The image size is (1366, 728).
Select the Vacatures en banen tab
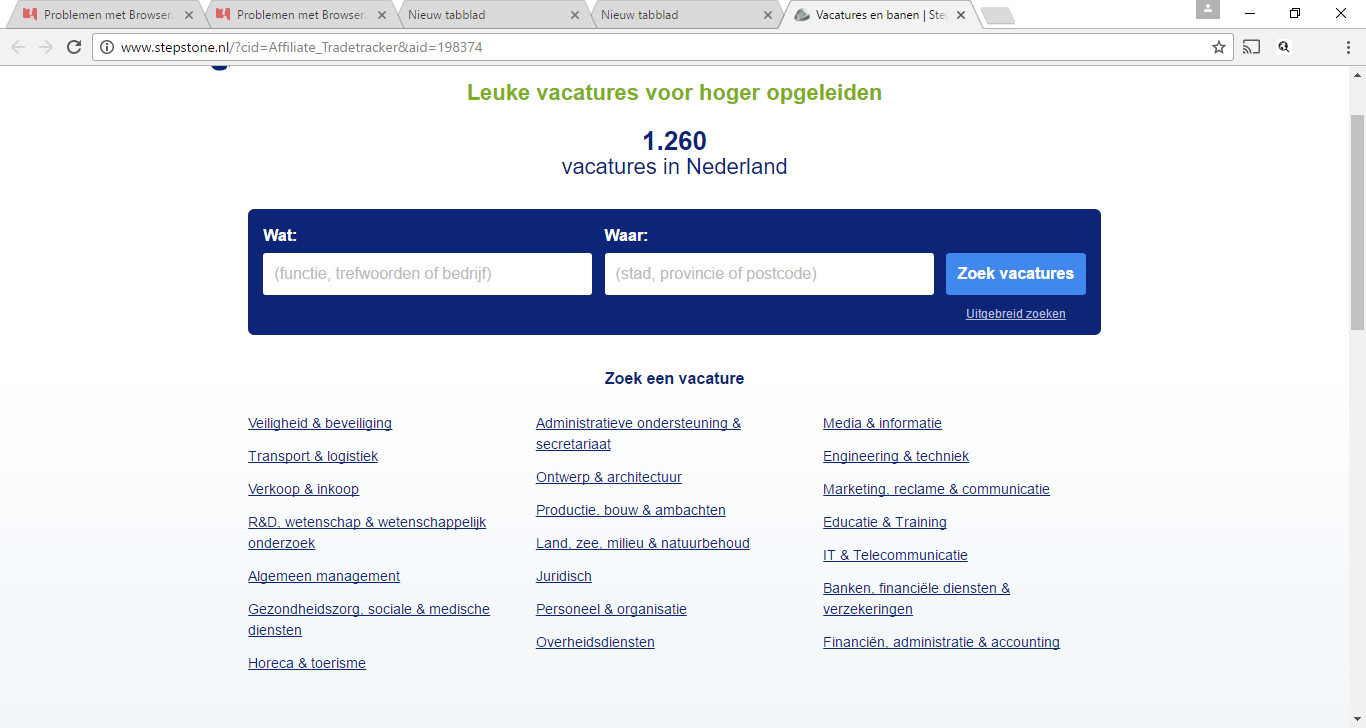click(880, 15)
